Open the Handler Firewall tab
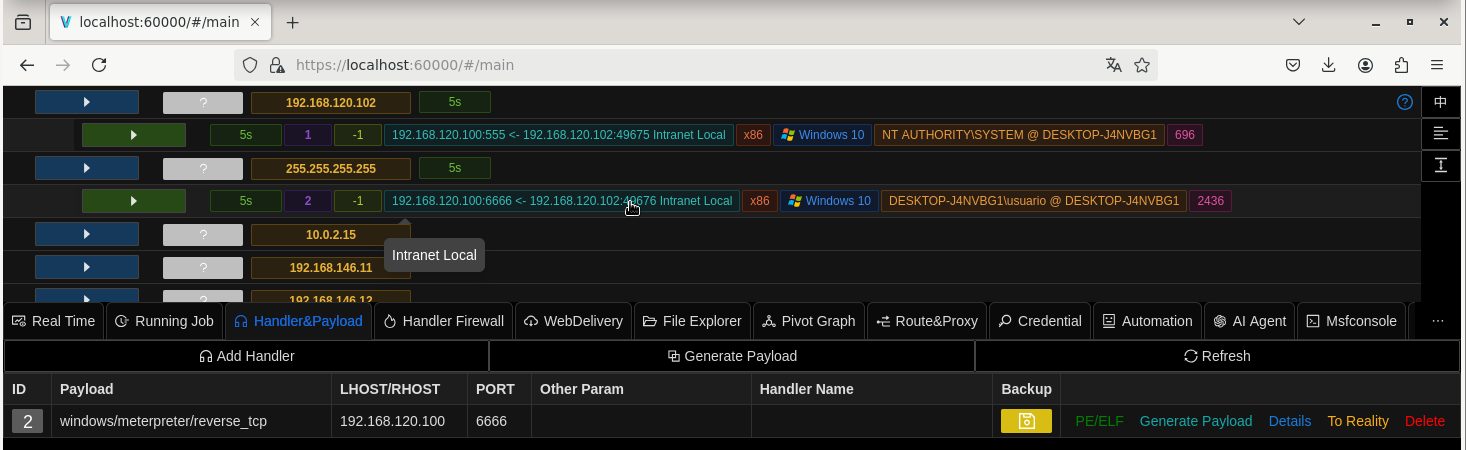1466x450 pixels. point(444,321)
